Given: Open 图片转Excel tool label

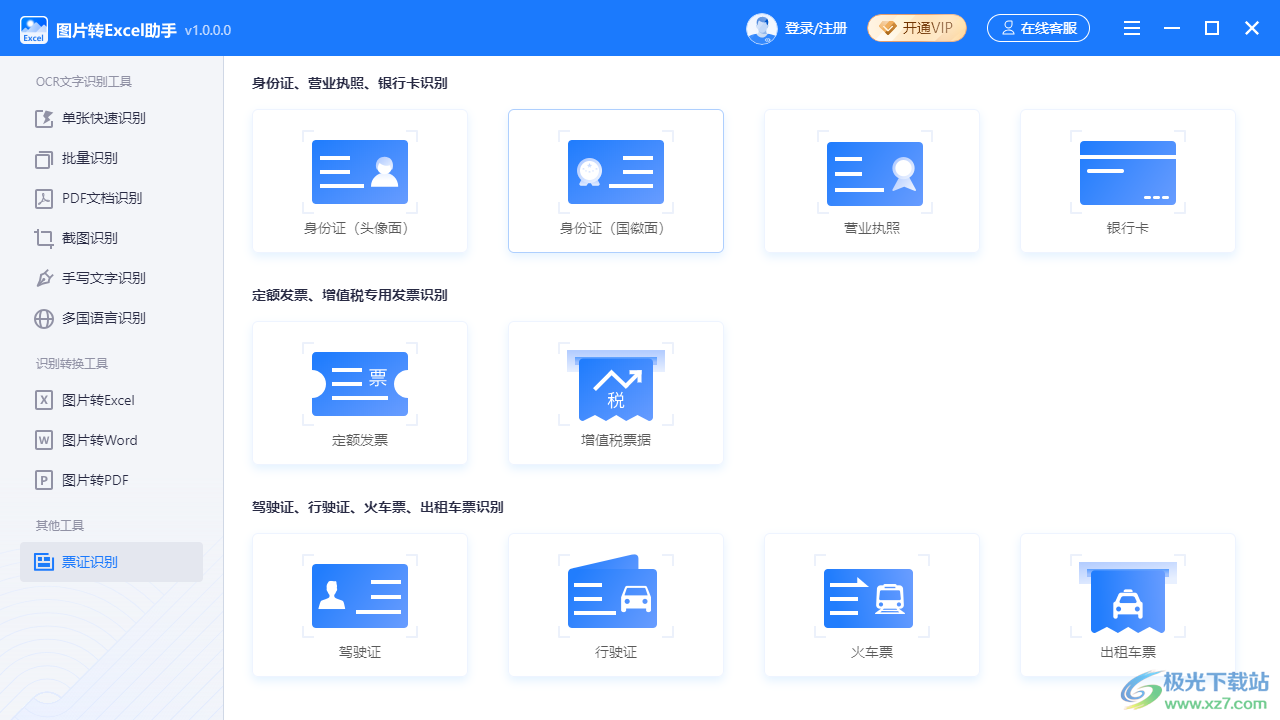Looking at the screenshot, I should click(98, 400).
